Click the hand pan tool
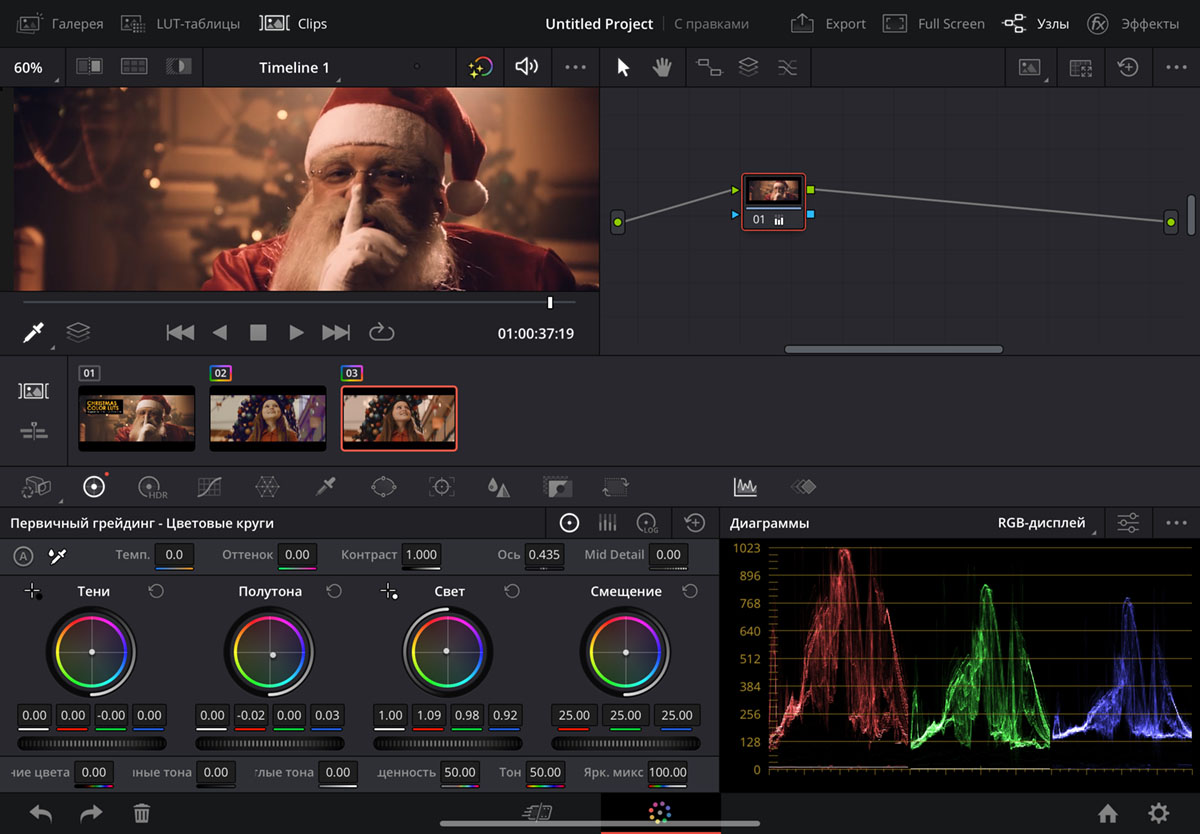The image size is (1200, 834). 661,67
